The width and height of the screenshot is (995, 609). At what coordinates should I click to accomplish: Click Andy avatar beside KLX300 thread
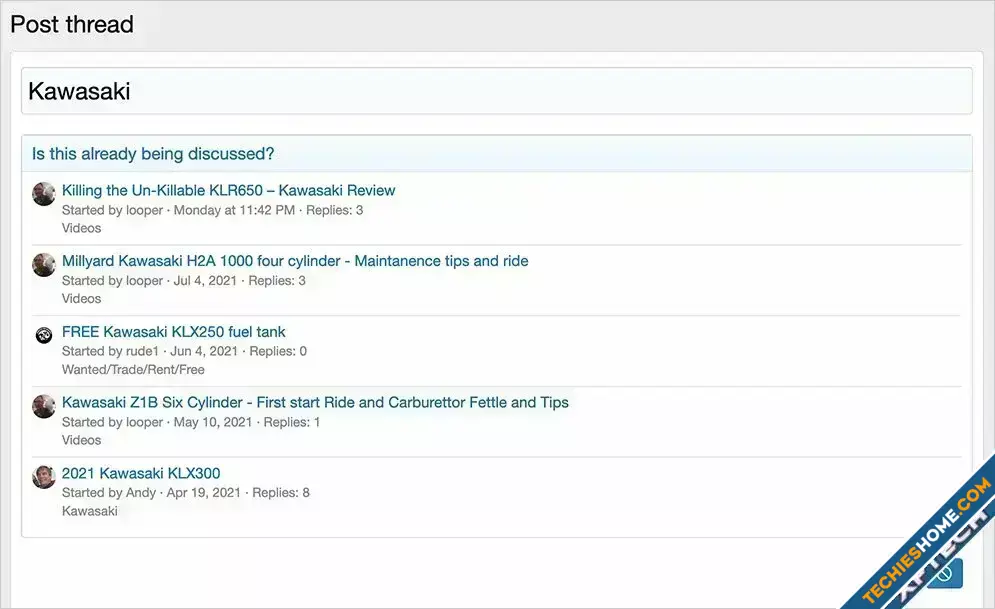click(44, 477)
